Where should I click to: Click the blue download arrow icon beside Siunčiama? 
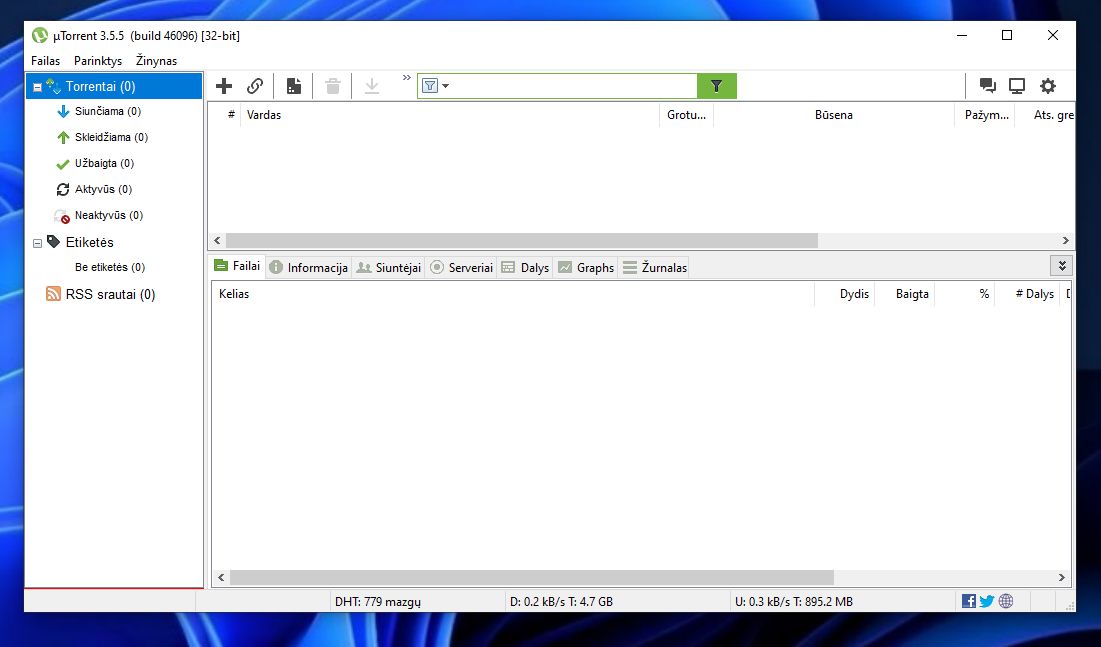(63, 111)
